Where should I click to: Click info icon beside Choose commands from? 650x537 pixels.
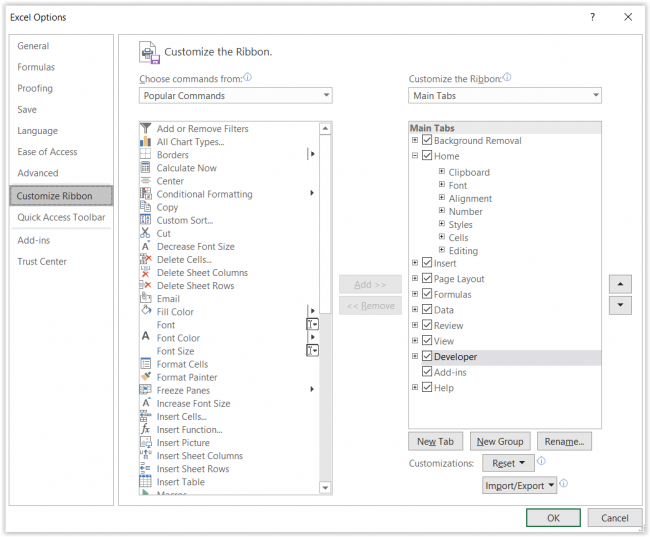coord(247,77)
